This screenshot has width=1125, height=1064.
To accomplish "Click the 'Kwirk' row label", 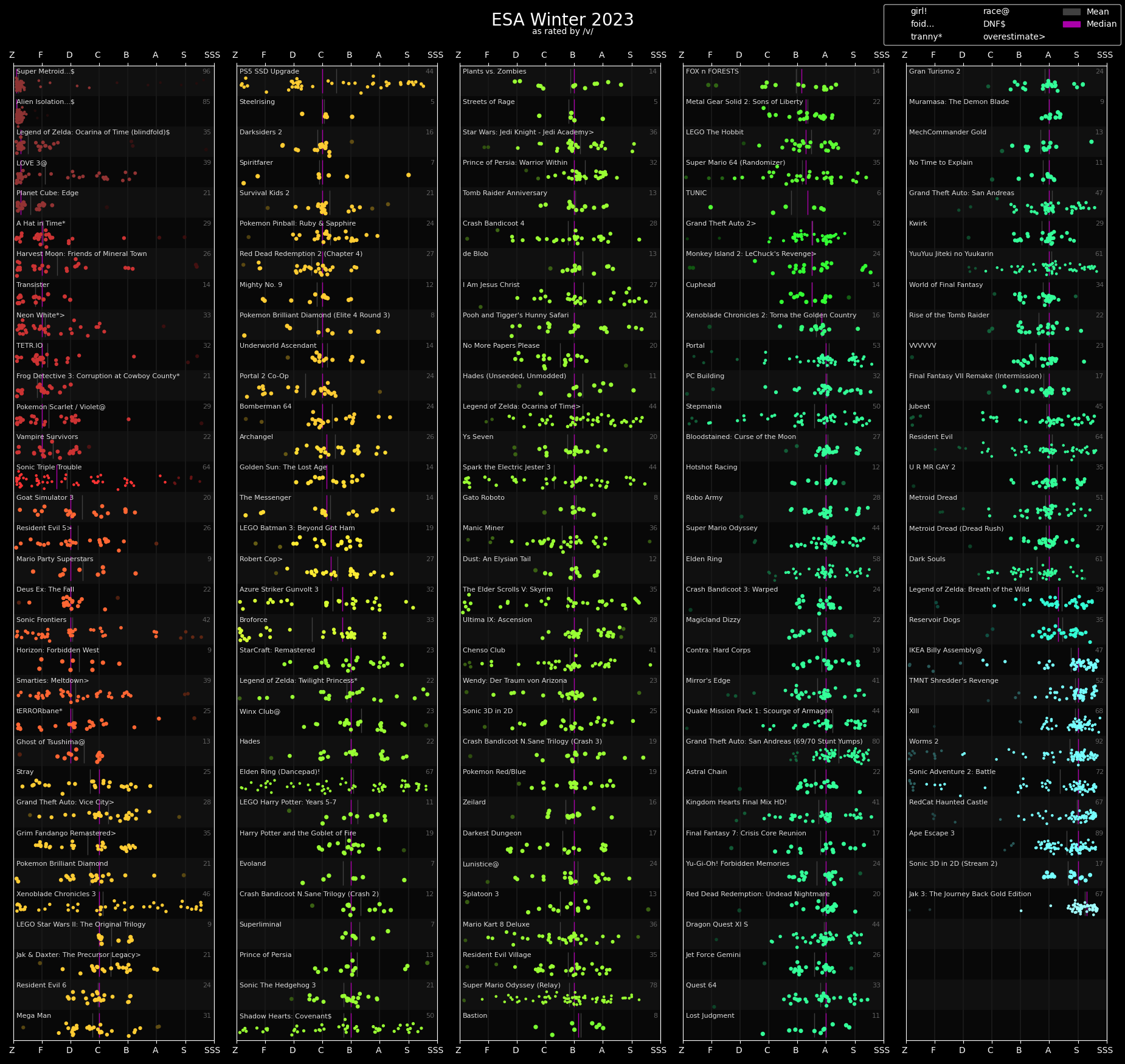I will [918, 224].
